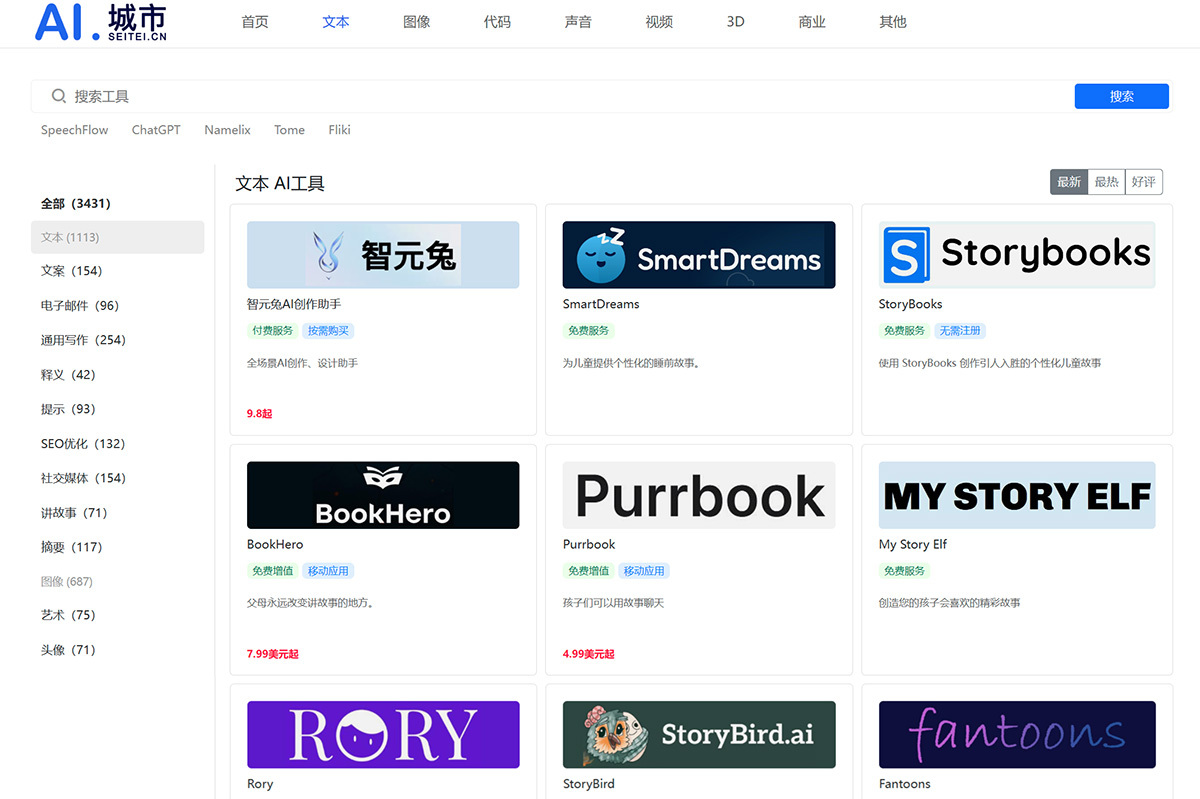Open the BookHero logo banner

(x=383, y=495)
